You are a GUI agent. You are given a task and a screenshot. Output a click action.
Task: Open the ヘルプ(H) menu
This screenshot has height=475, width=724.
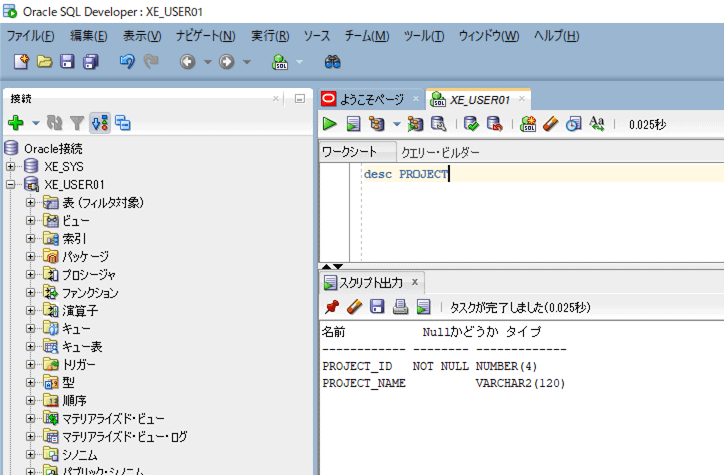click(x=557, y=36)
